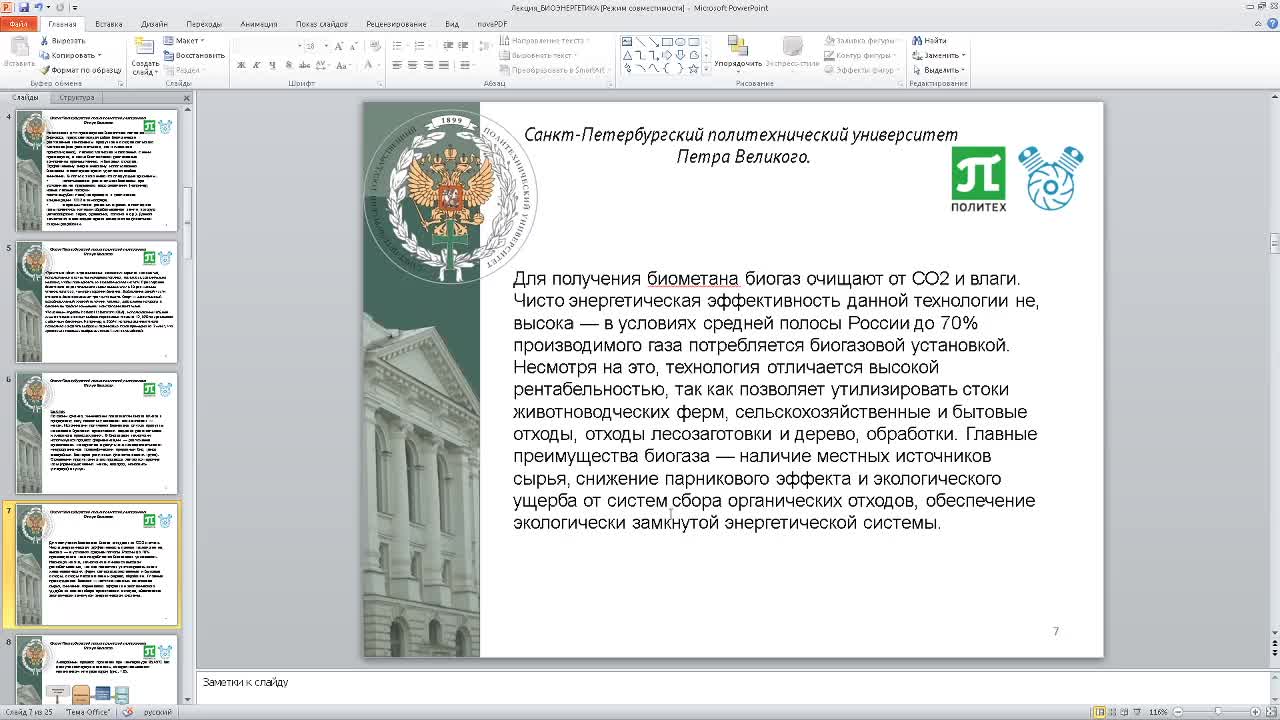This screenshot has width=1280, height=720.
Task: Click the Cut (Вырезать) scissors button
Action: 63,40
